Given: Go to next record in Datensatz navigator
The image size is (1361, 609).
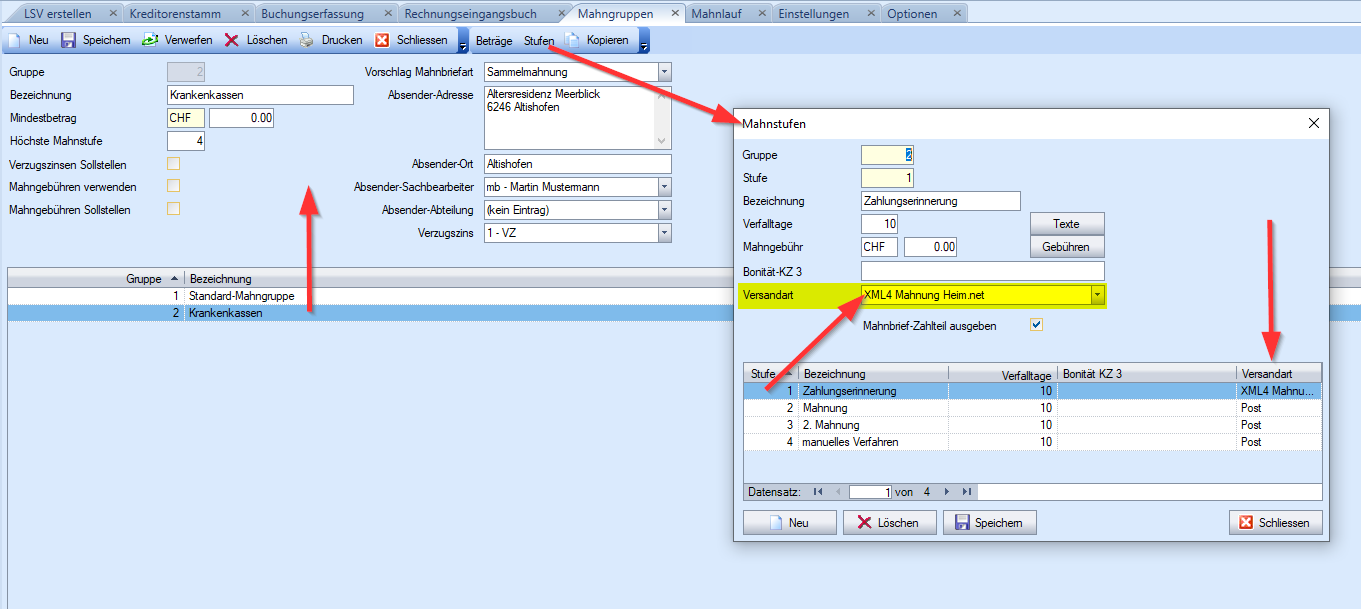Looking at the screenshot, I should coord(946,492).
